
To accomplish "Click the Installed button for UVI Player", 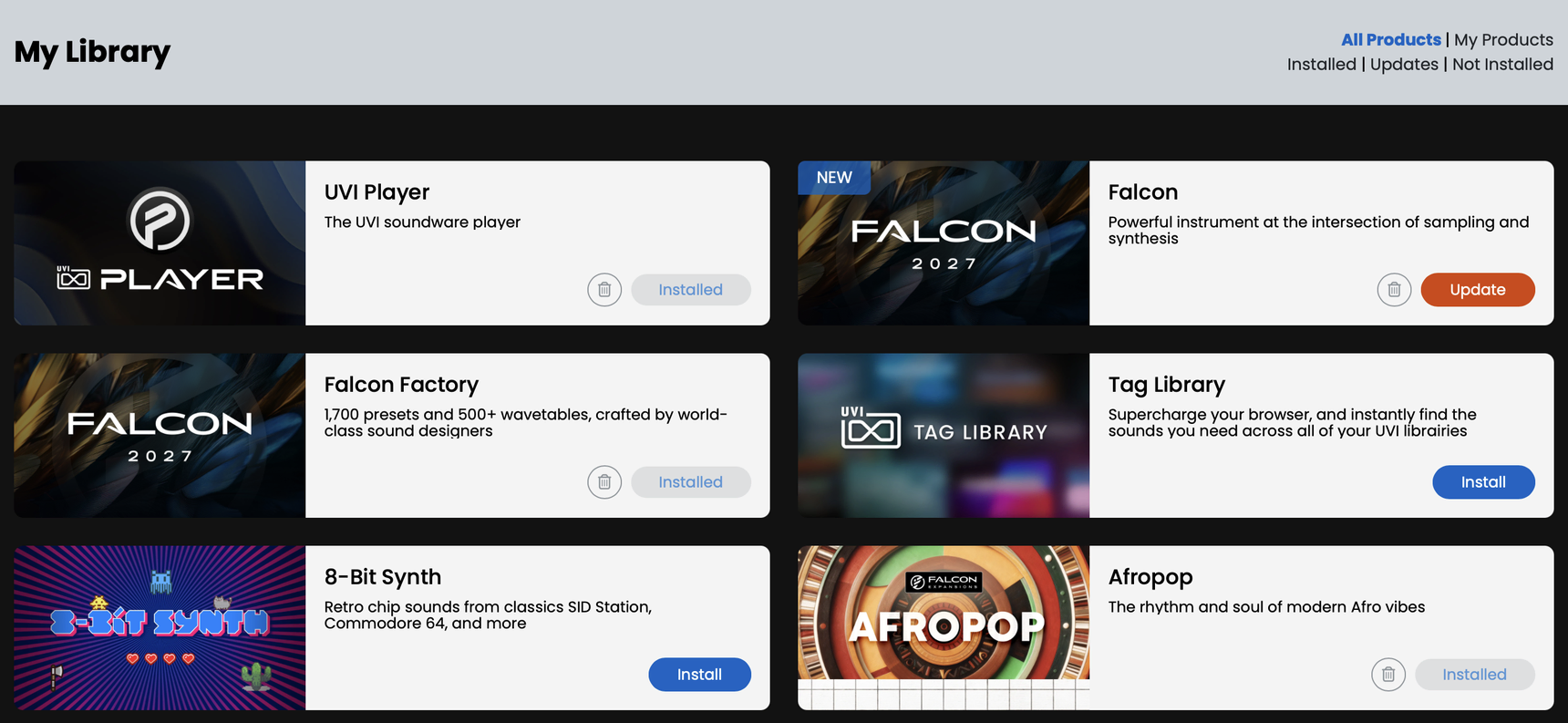I will pyautogui.click(x=691, y=290).
